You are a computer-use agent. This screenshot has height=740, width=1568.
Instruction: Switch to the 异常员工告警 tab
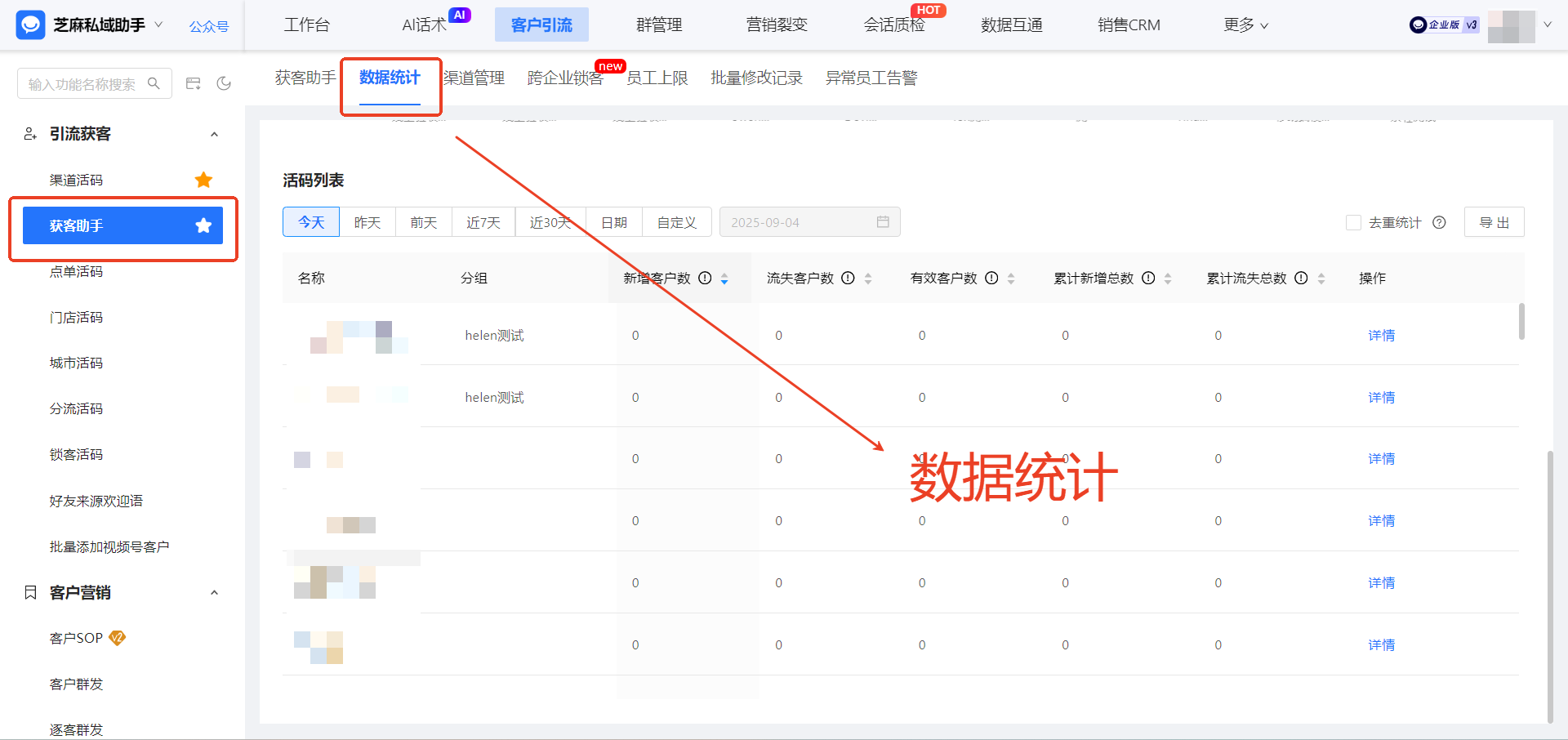point(871,78)
